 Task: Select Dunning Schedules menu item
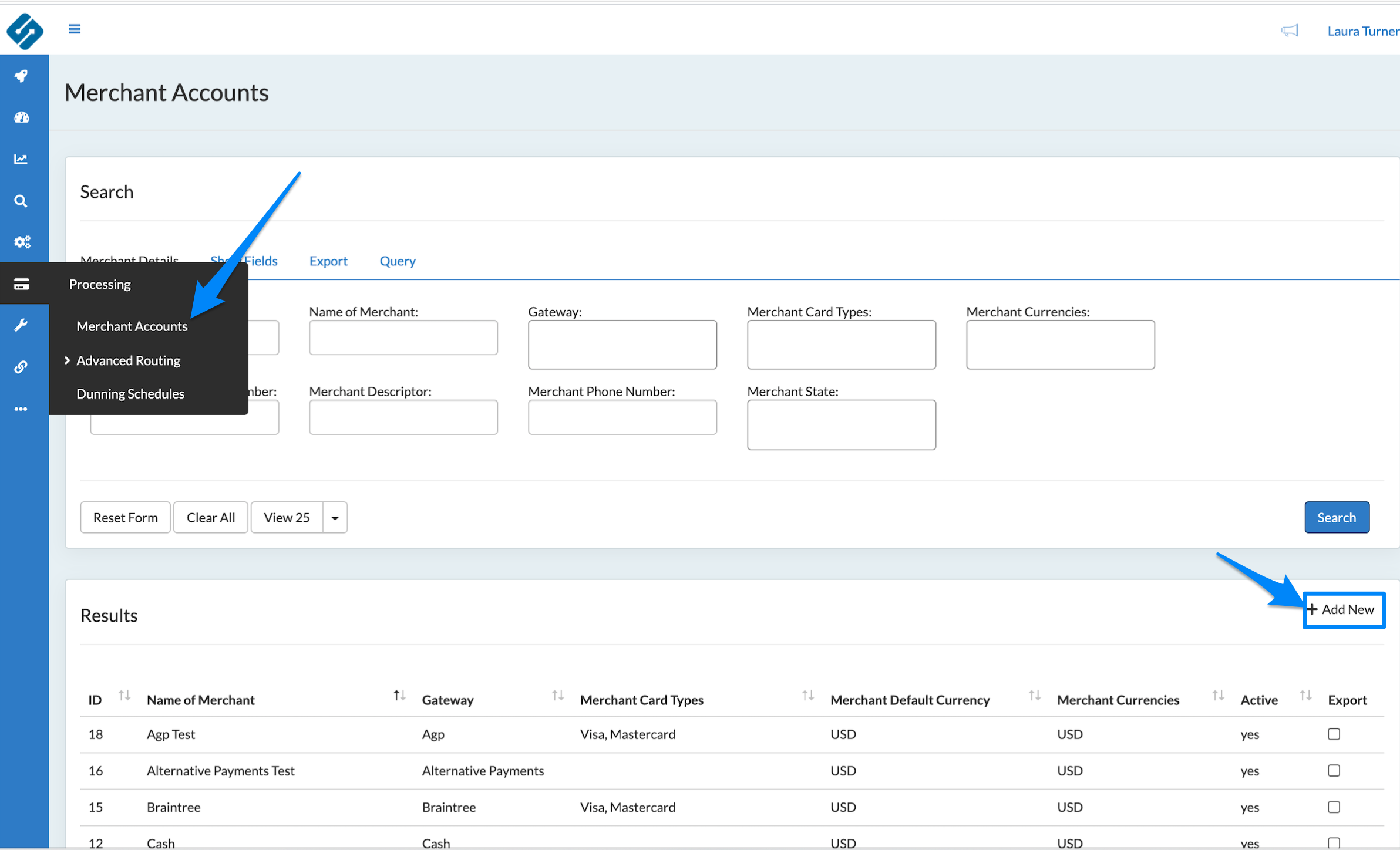click(x=130, y=393)
